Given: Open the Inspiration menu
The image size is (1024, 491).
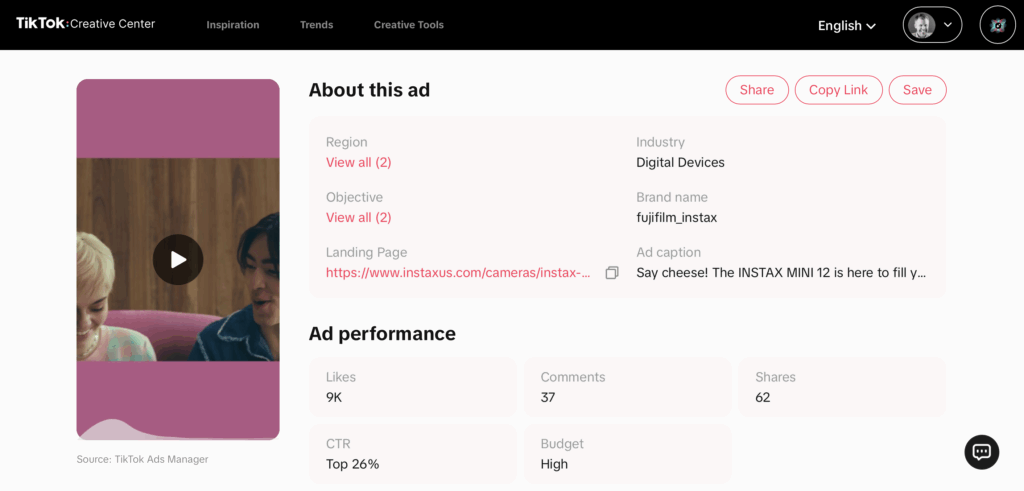Looking at the screenshot, I should (x=232, y=25).
